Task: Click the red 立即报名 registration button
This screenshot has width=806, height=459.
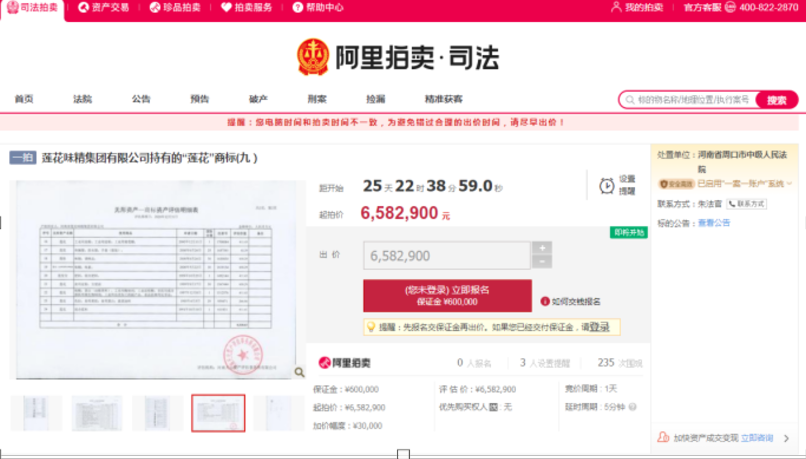Action: [447, 295]
